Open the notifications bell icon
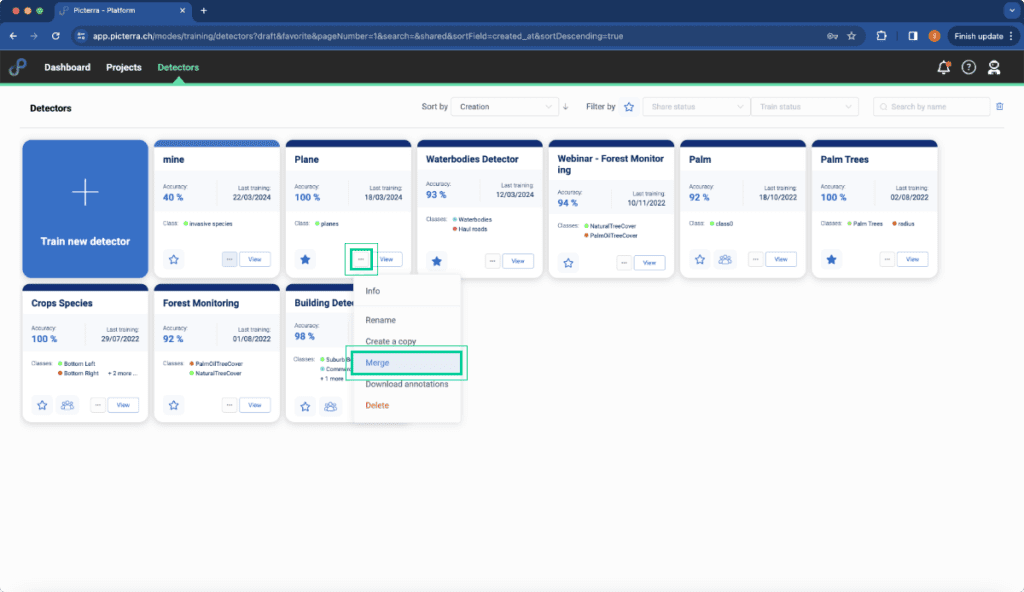The height and width of the screenshot is (592, 1024). point(944,67)
